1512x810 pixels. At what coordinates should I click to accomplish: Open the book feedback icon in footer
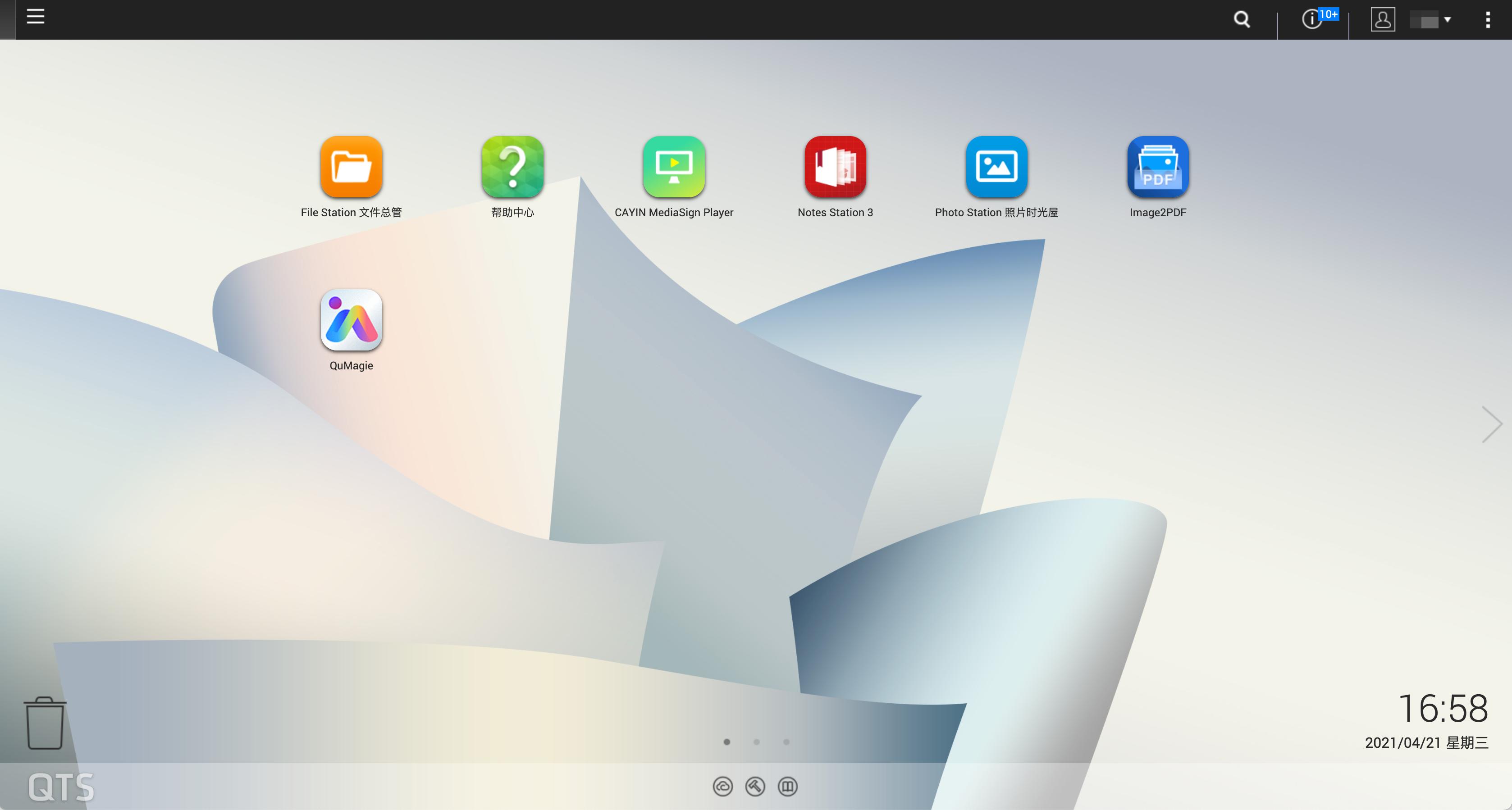[787, 786]
